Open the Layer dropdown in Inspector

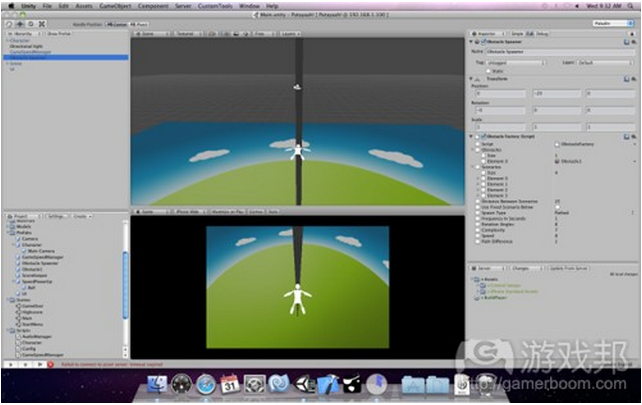click(606, 63)
